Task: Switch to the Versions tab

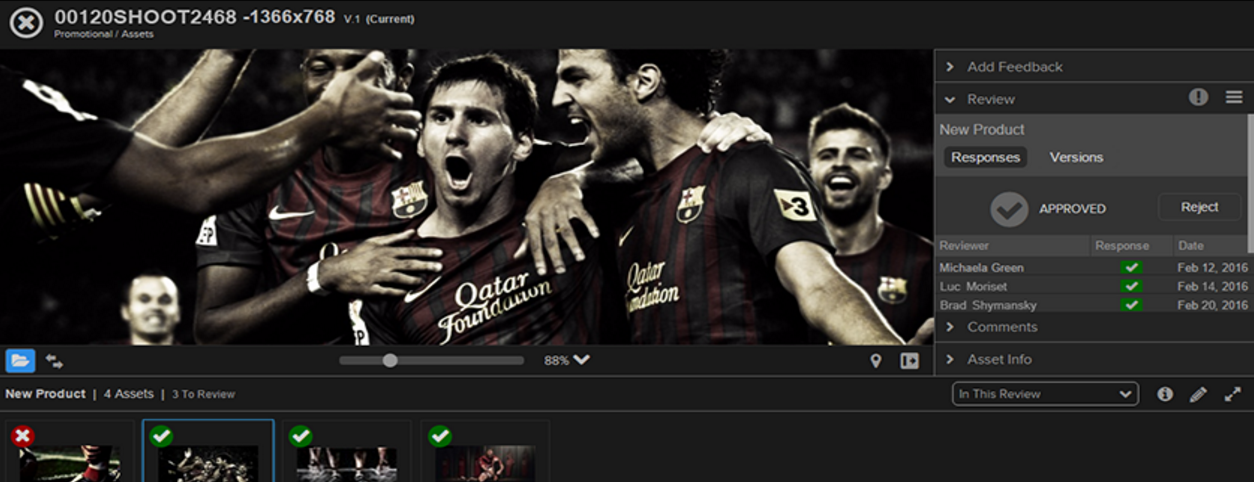Action: 1076,157
